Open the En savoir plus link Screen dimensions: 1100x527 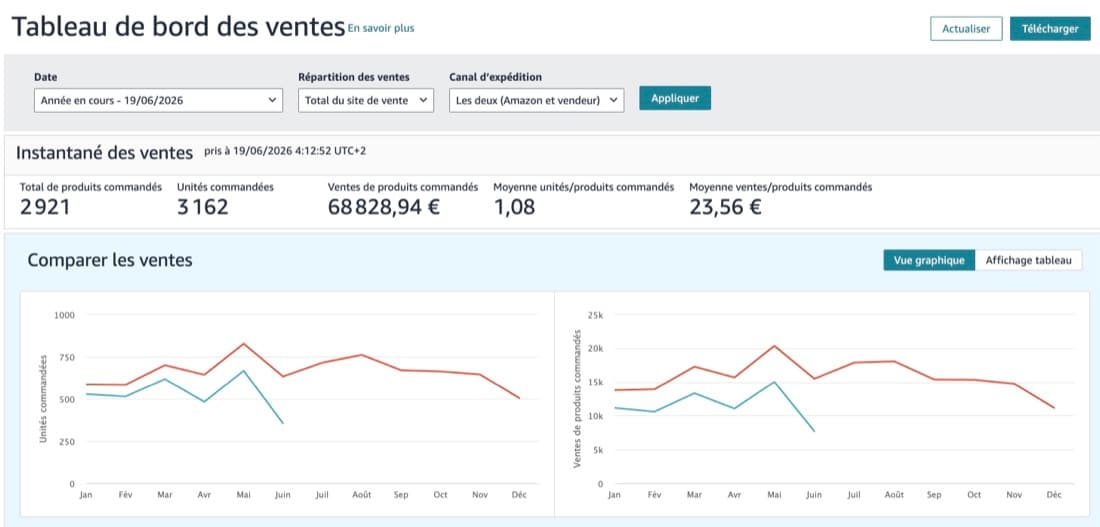click(x=381, y=29)
